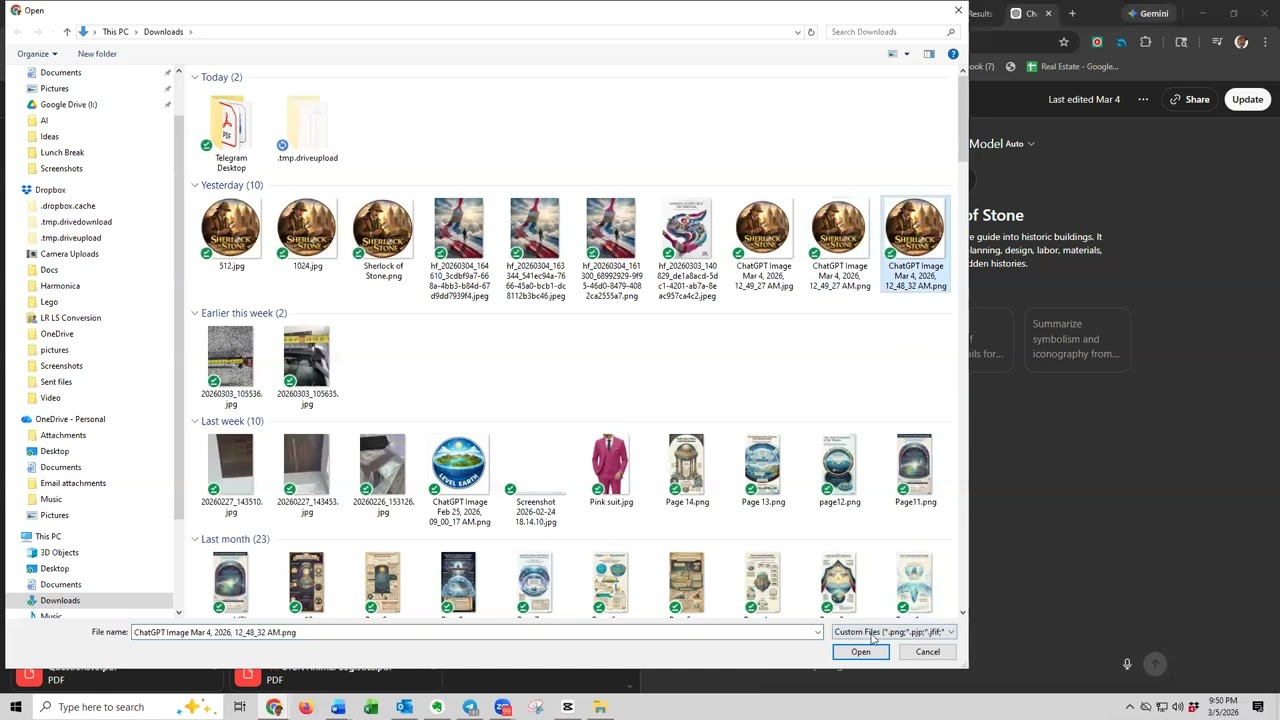Image resolution: width=1280 pixels, height=720 pixels.
Task: Open new tab in Chrome window
Action: 1072,14
